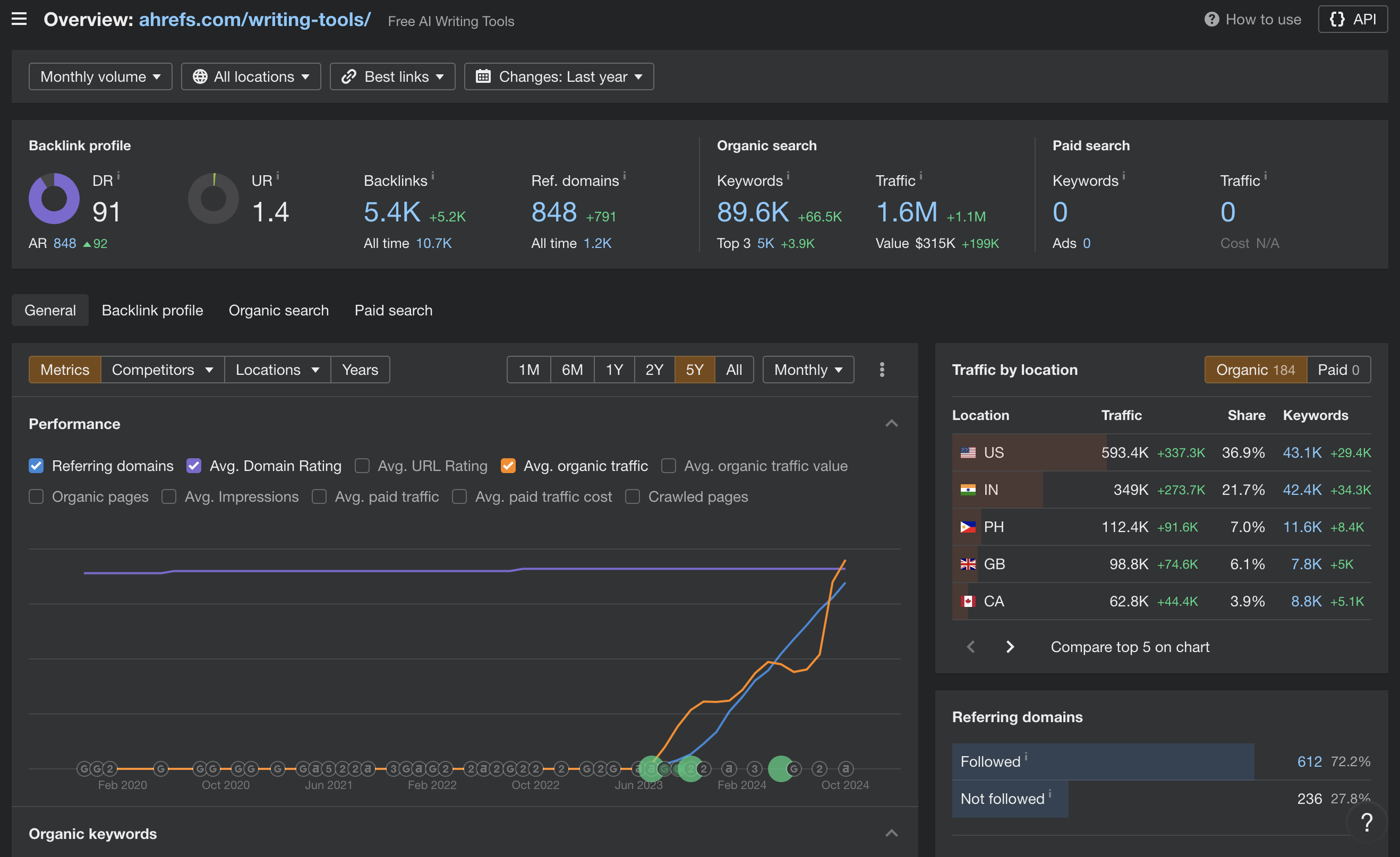Click the globe icon in All locations
Image resolution: width=1400 pixels, height=857 pixels.
(x=200, y=76)
